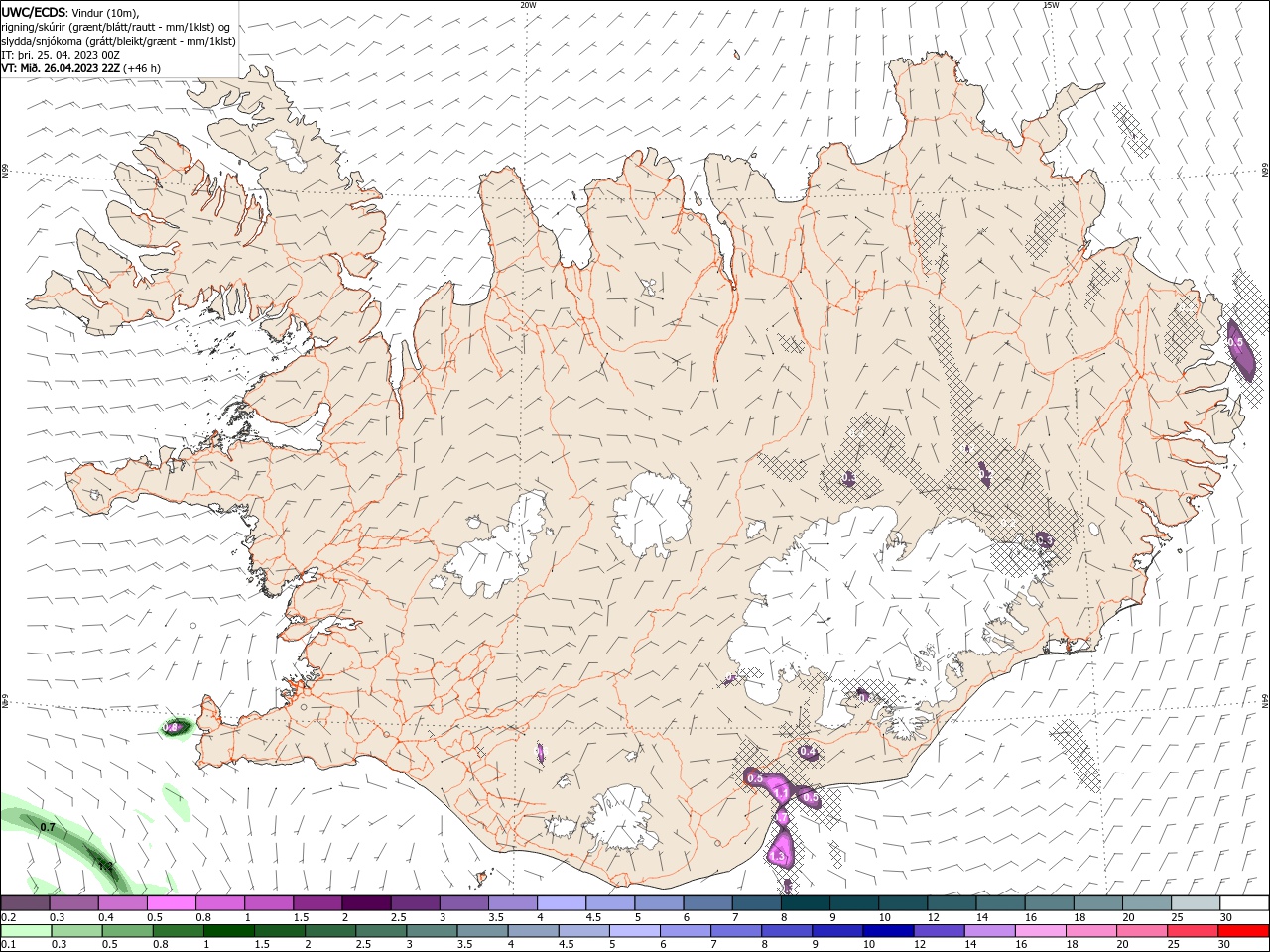Image resolution: width=1270 pixels, height=952 pixels.
Task: Pick the light lavender 4–4.5 swatch, top legend
Action: click(x=562, y=903)
